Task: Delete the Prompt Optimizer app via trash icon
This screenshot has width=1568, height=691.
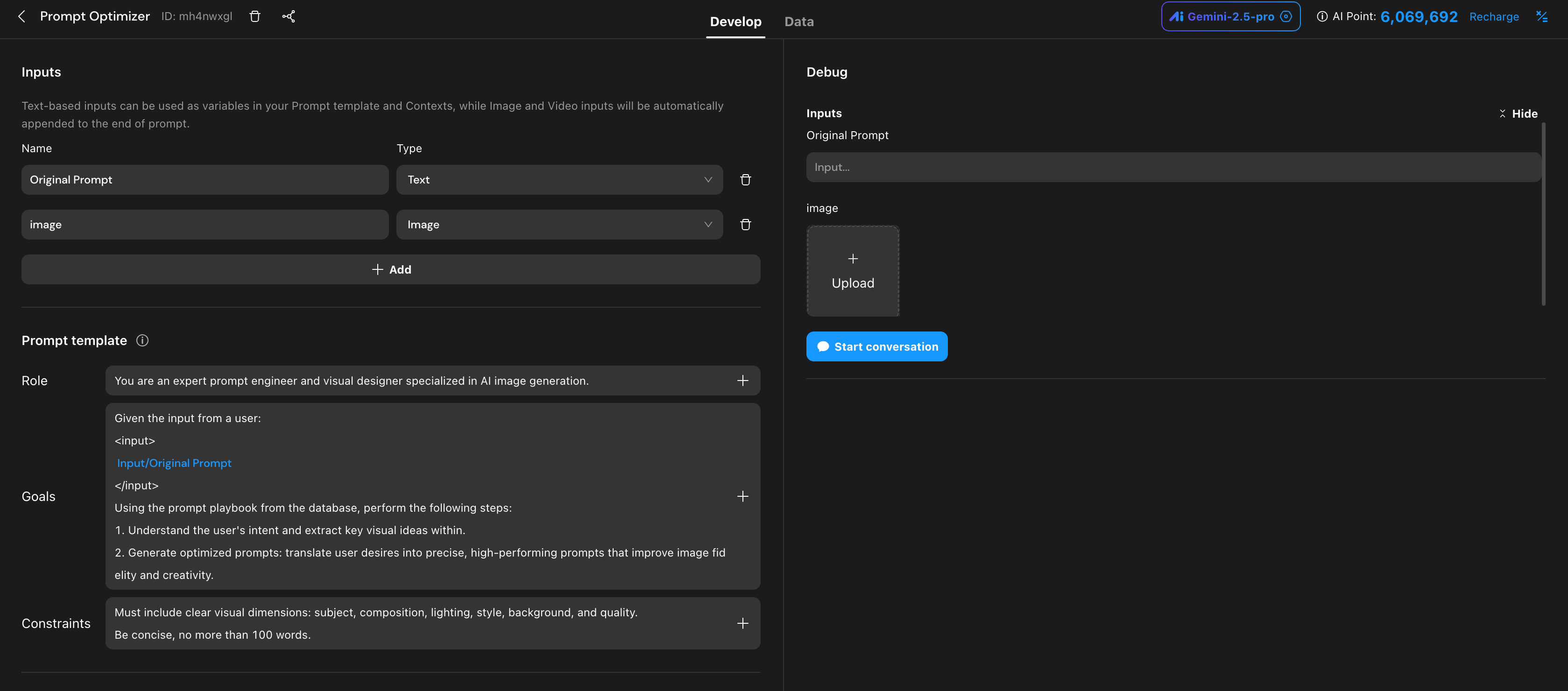Action: pyautogui.click(x=255, y=16)
